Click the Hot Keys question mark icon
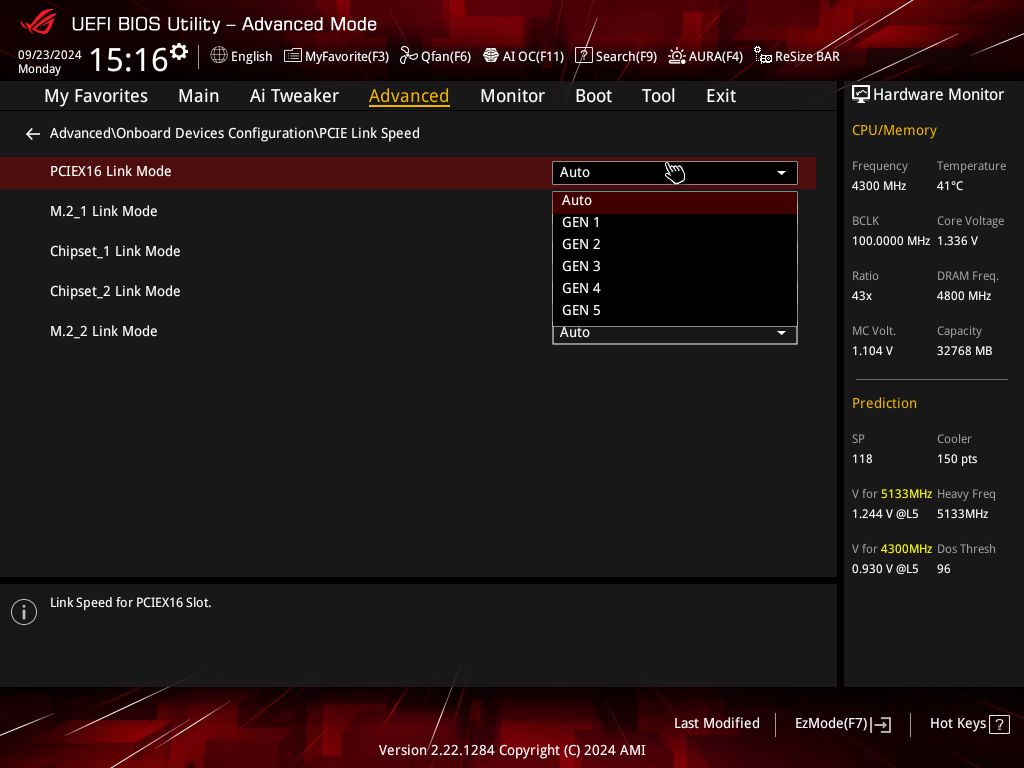The image size is (1024, 768). pos(999,724)
